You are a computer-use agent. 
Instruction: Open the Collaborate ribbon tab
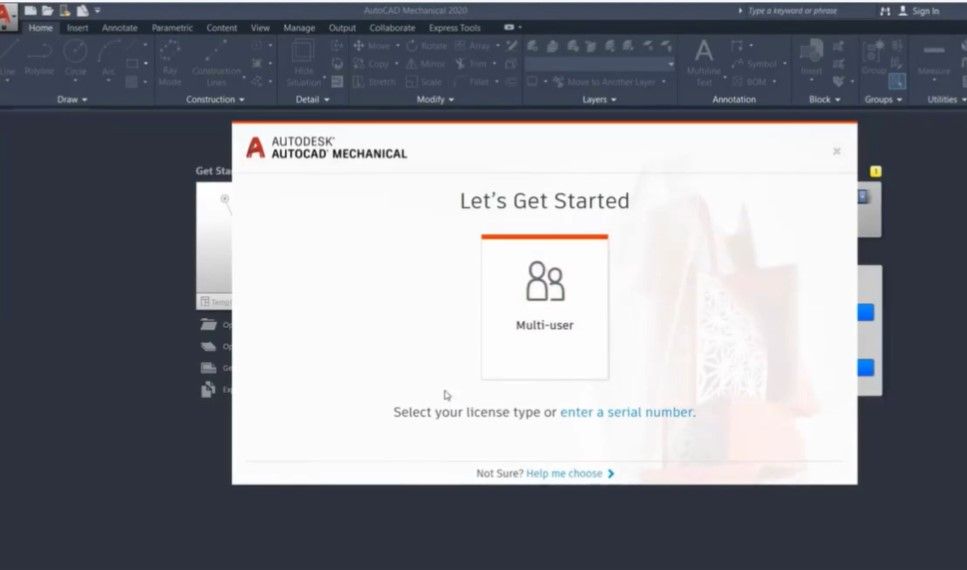point(392,28)
